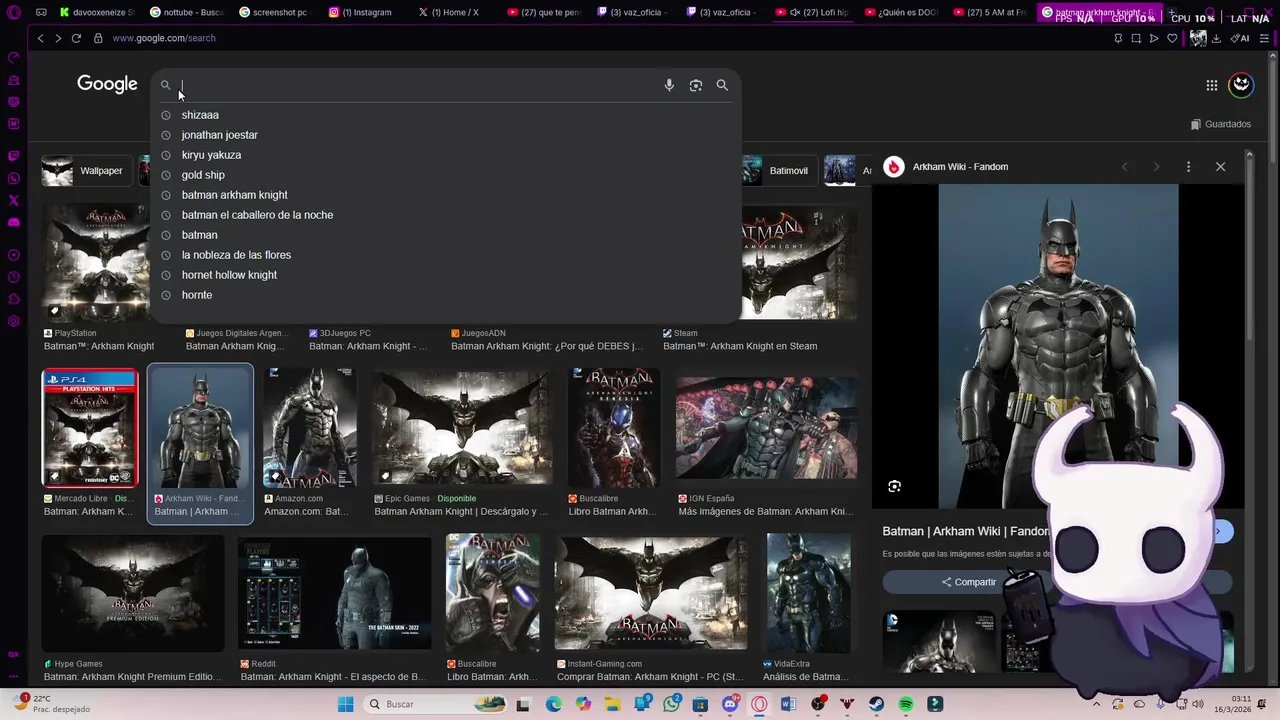This screenshot has width=1280, height=720.
Task: Go to next image in preview panel
Action: [1156, 167]
